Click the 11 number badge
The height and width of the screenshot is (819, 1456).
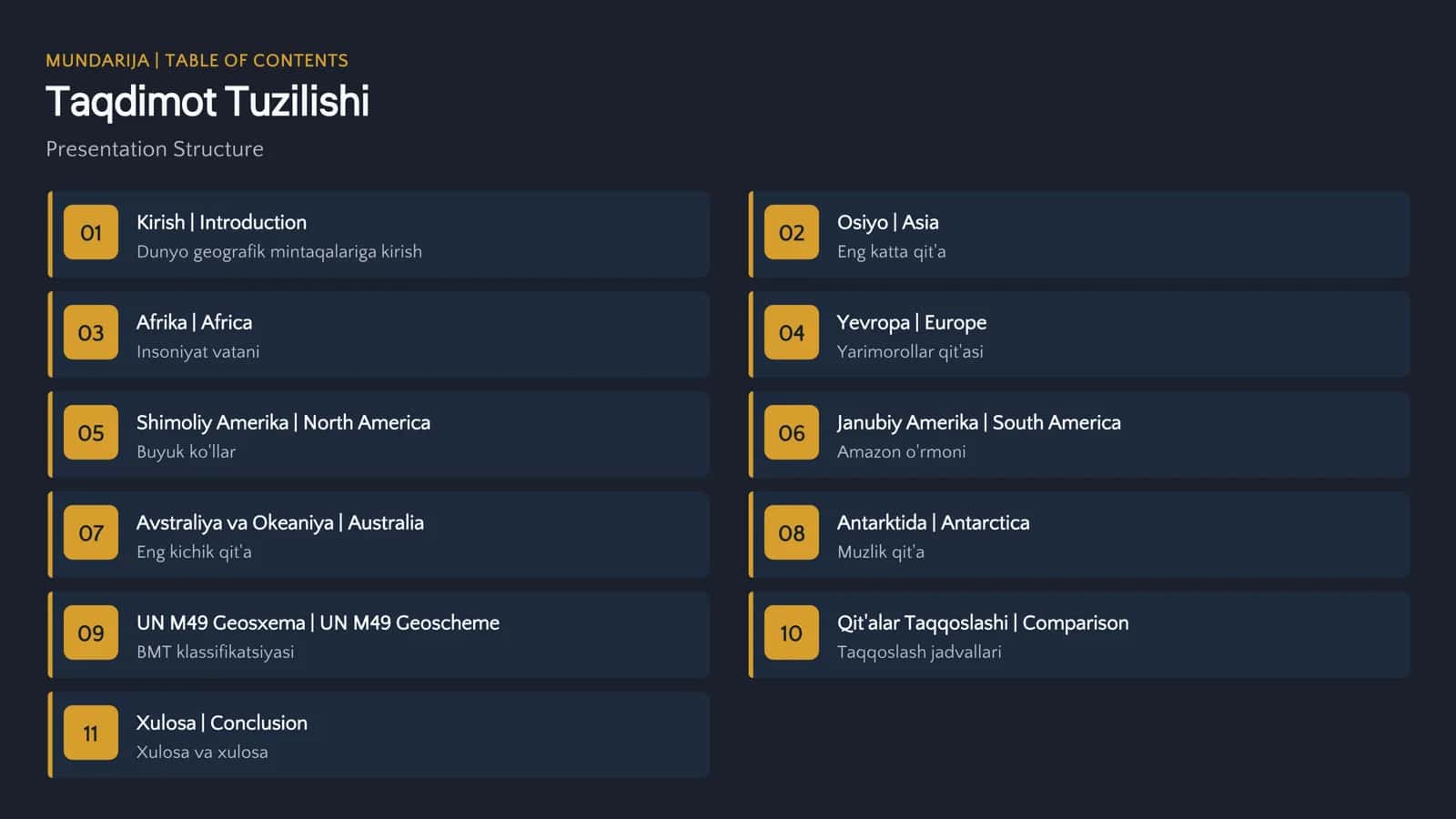point(91,733)
